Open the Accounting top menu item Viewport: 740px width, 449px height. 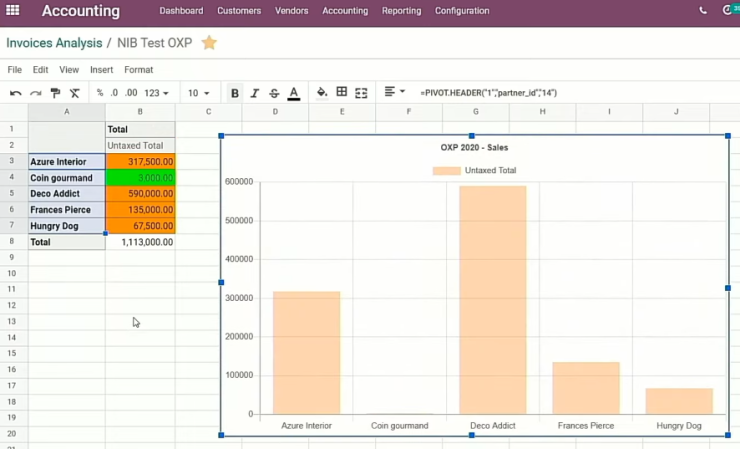click(x=345, y=10)
